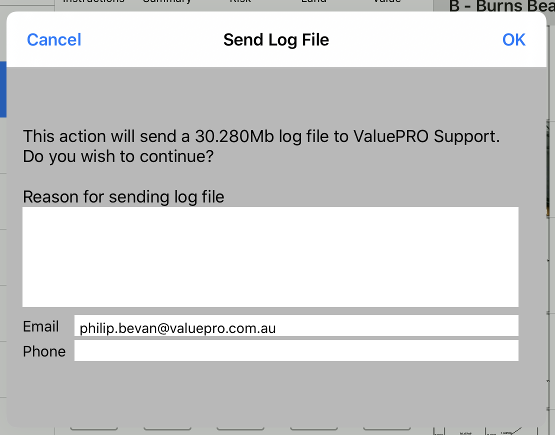Click the Reason for sending log file label

coord(123,197)
